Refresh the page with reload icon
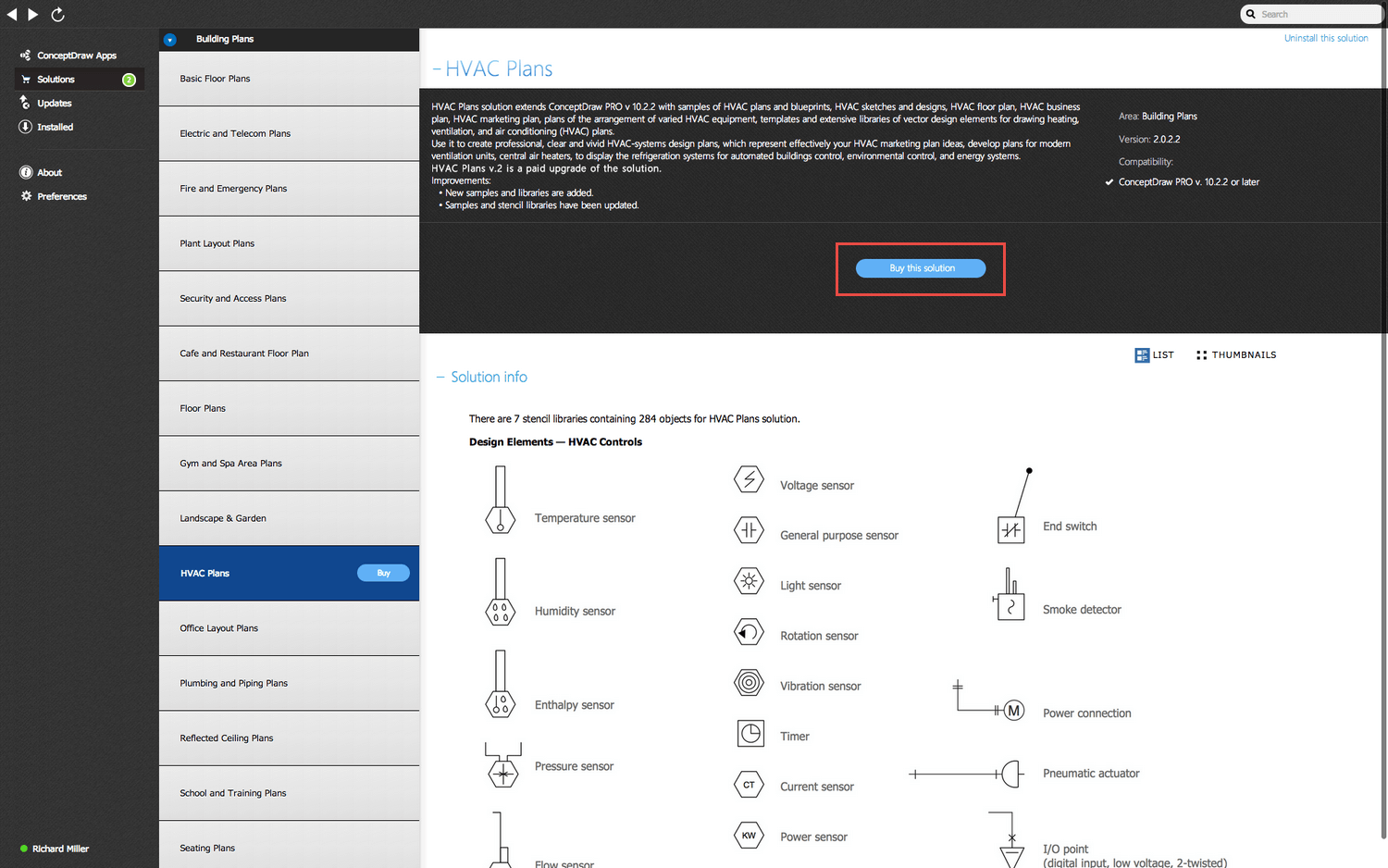The image size is (1388, 868). [x=57, y=14]
